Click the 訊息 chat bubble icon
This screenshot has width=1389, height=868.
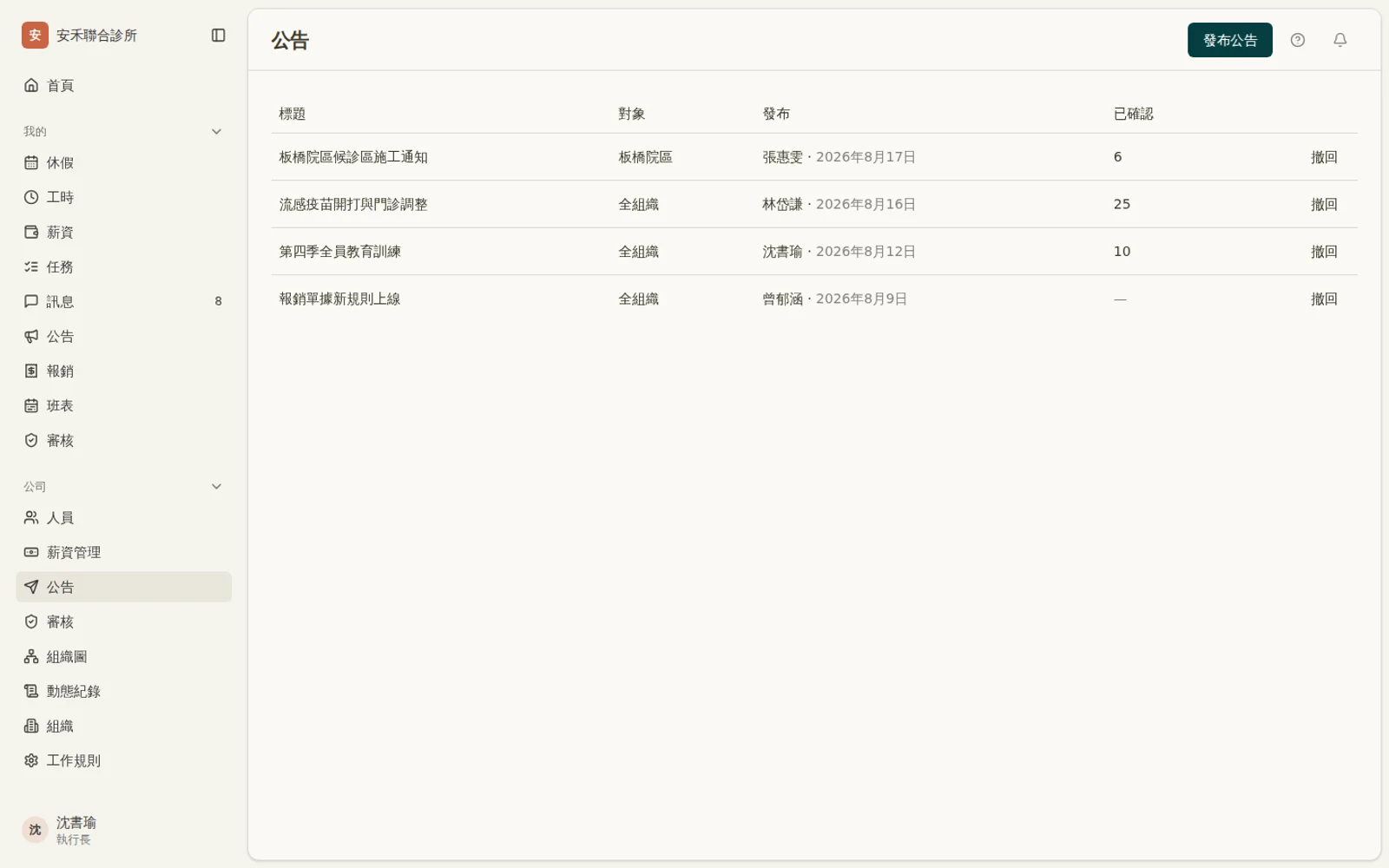(x=31, y=301)
